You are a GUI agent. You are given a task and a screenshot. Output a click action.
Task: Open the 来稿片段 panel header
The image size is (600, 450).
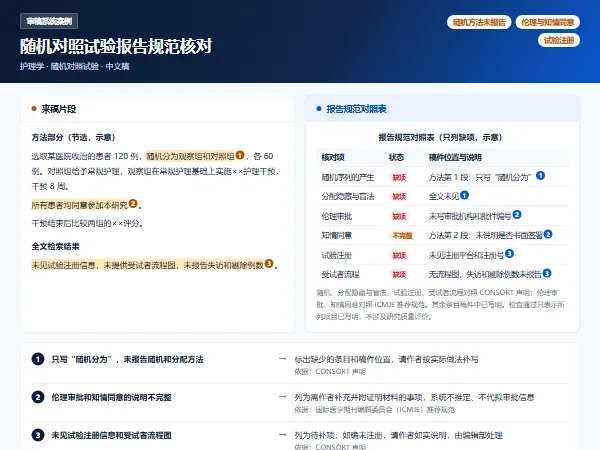(x=158, y=109)
